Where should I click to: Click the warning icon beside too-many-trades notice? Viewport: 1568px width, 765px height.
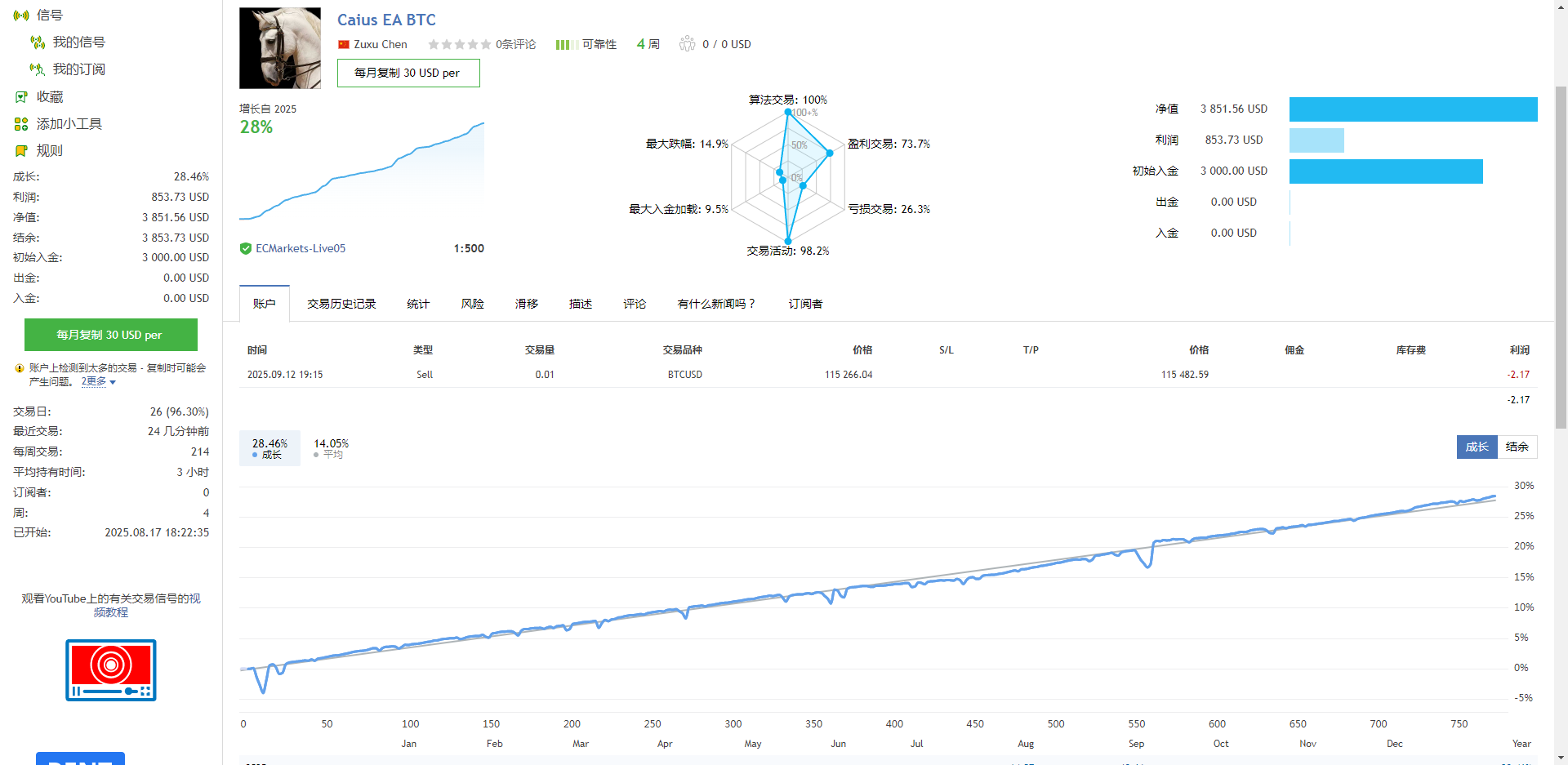click(x=20, y=368)
